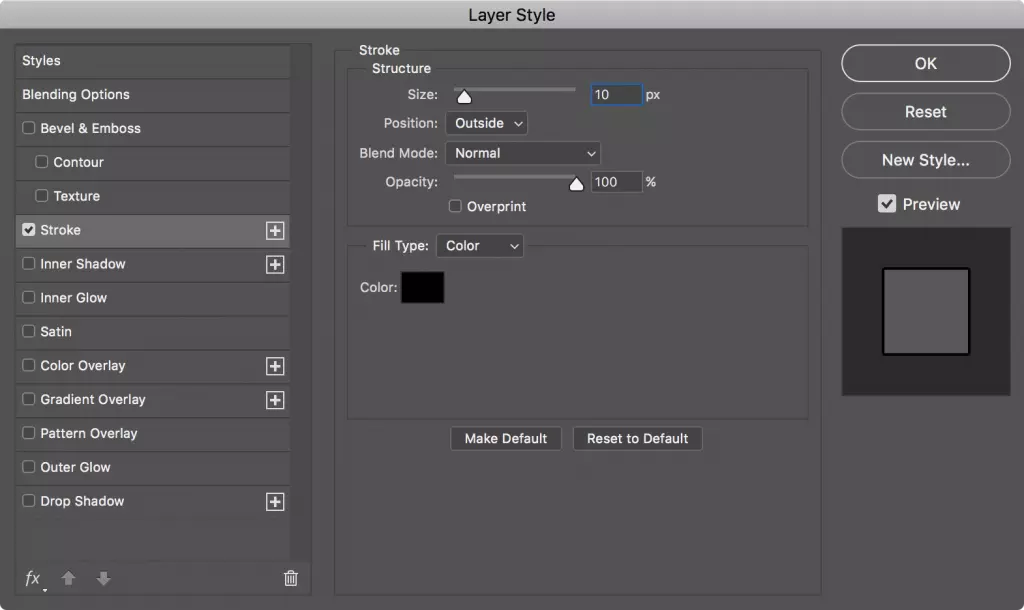Select Outer Glow label in the list

[76, 468]
